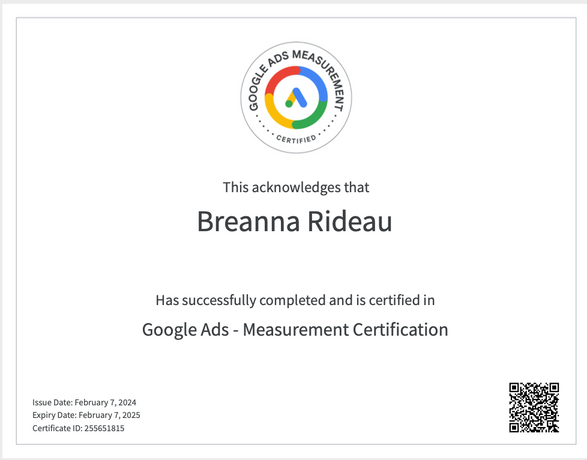Click the Expiry Date February 7, 2025 line
Viewport: 587px width, 460px height.
point(86,415)
